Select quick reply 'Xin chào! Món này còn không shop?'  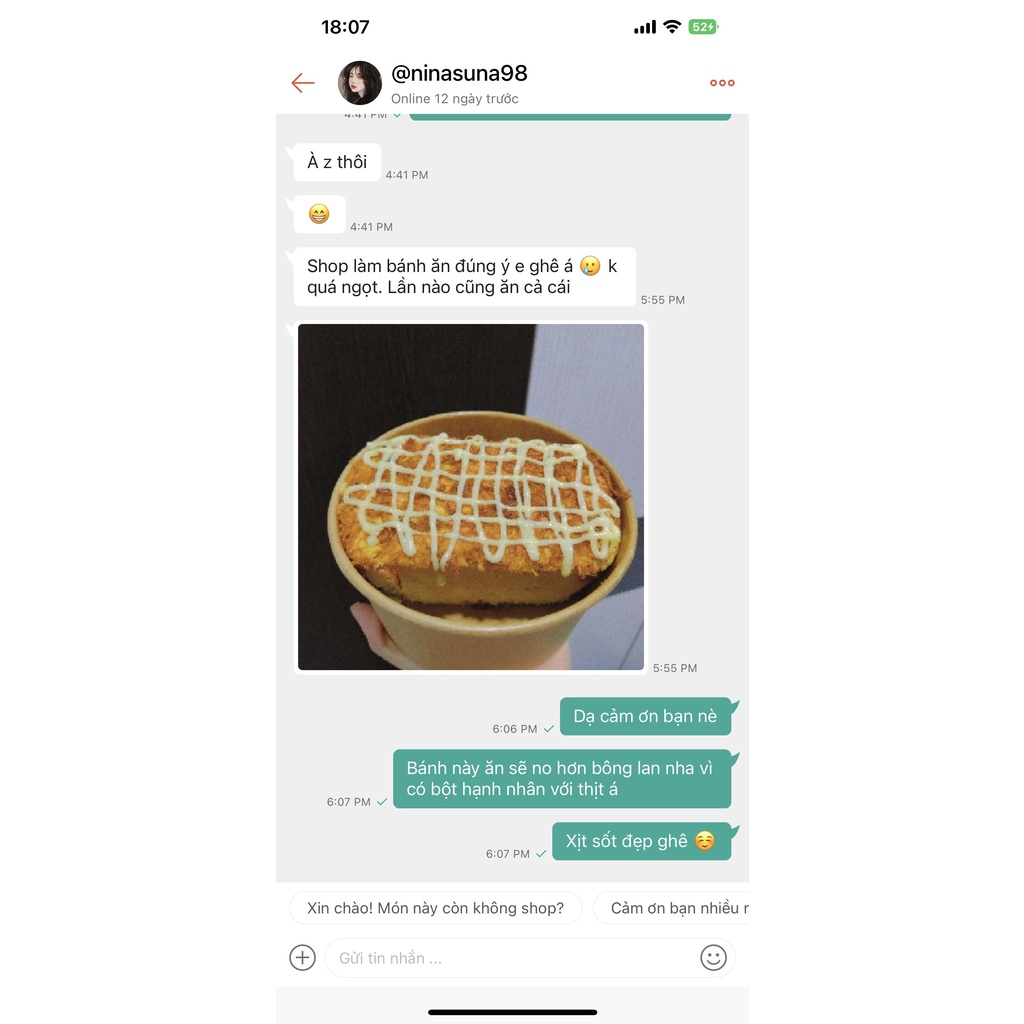(435, 908)
